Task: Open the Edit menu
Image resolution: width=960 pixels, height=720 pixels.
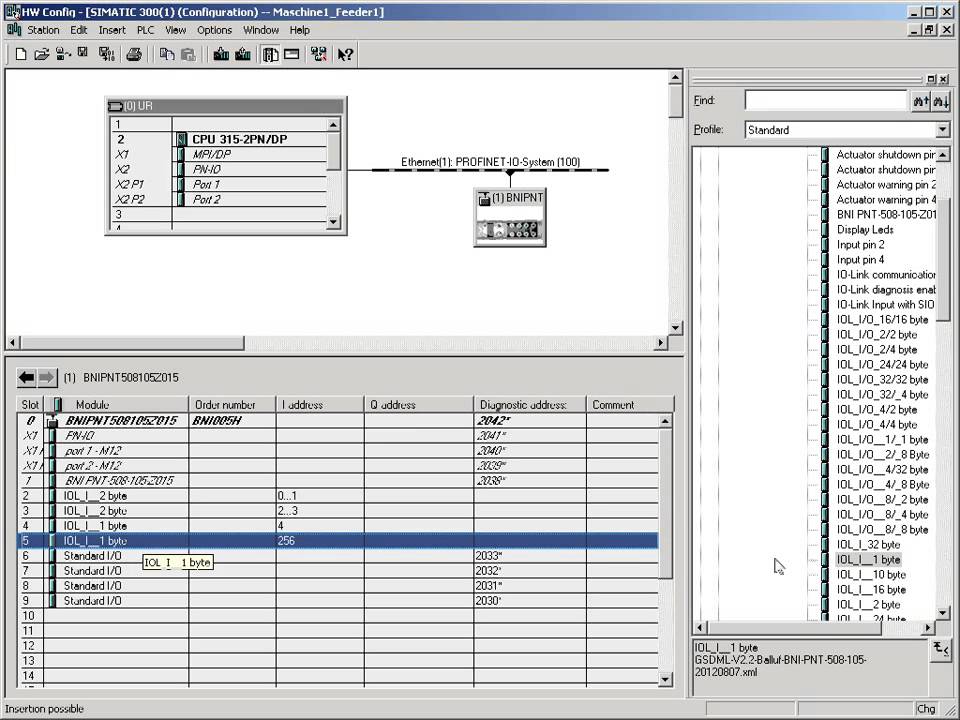Action: [78, 30]
